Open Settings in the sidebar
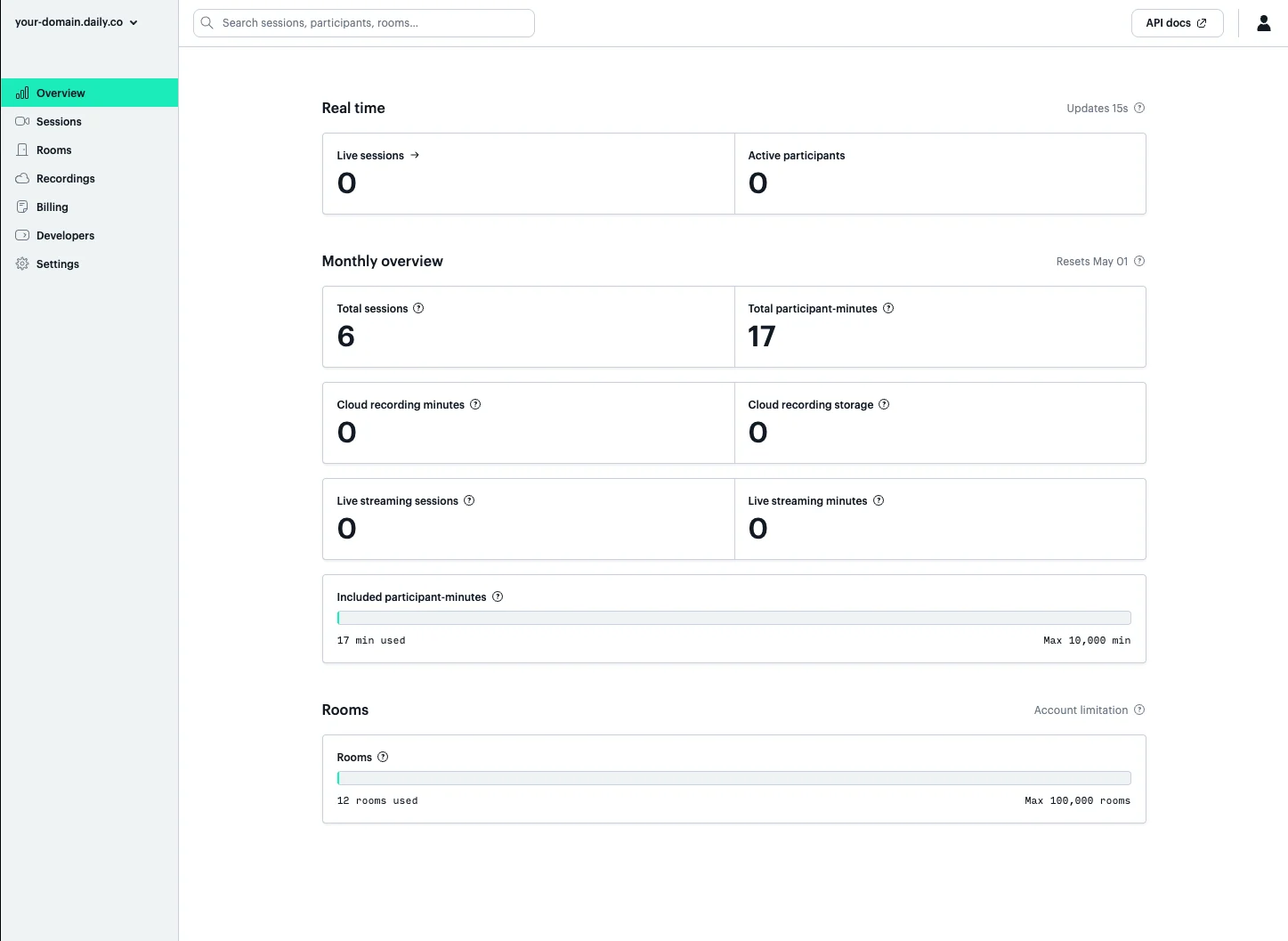The image size is (1288, 941). 89,264
